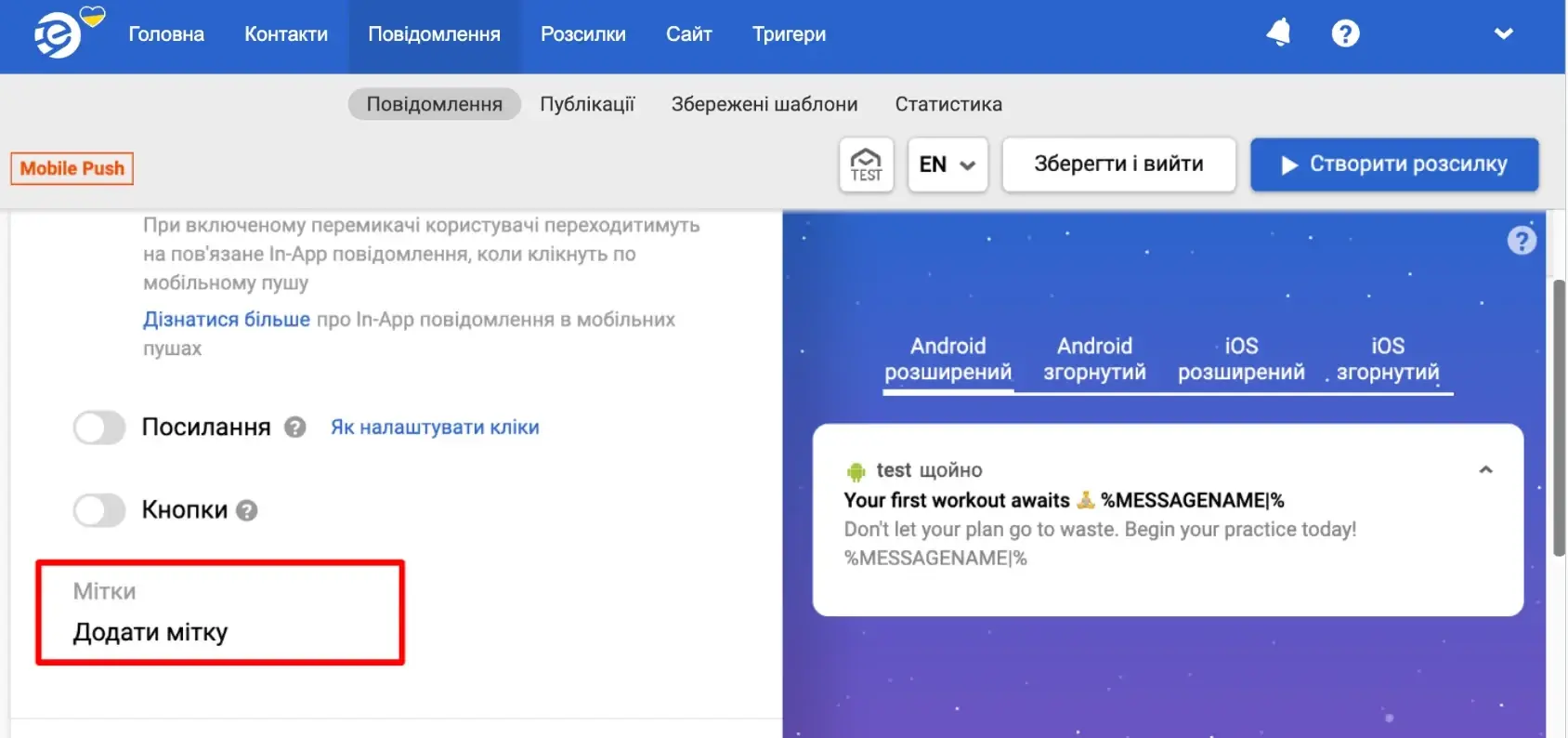Follow the Дізнатися більше link

227,319
